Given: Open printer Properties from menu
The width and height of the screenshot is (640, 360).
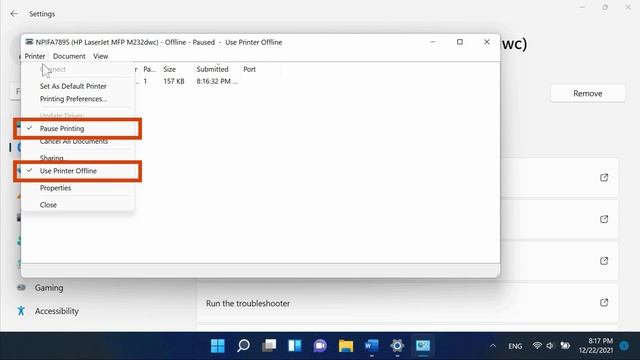Looking at the screenshot, I should pyautogui.click(x=56, y=188).
